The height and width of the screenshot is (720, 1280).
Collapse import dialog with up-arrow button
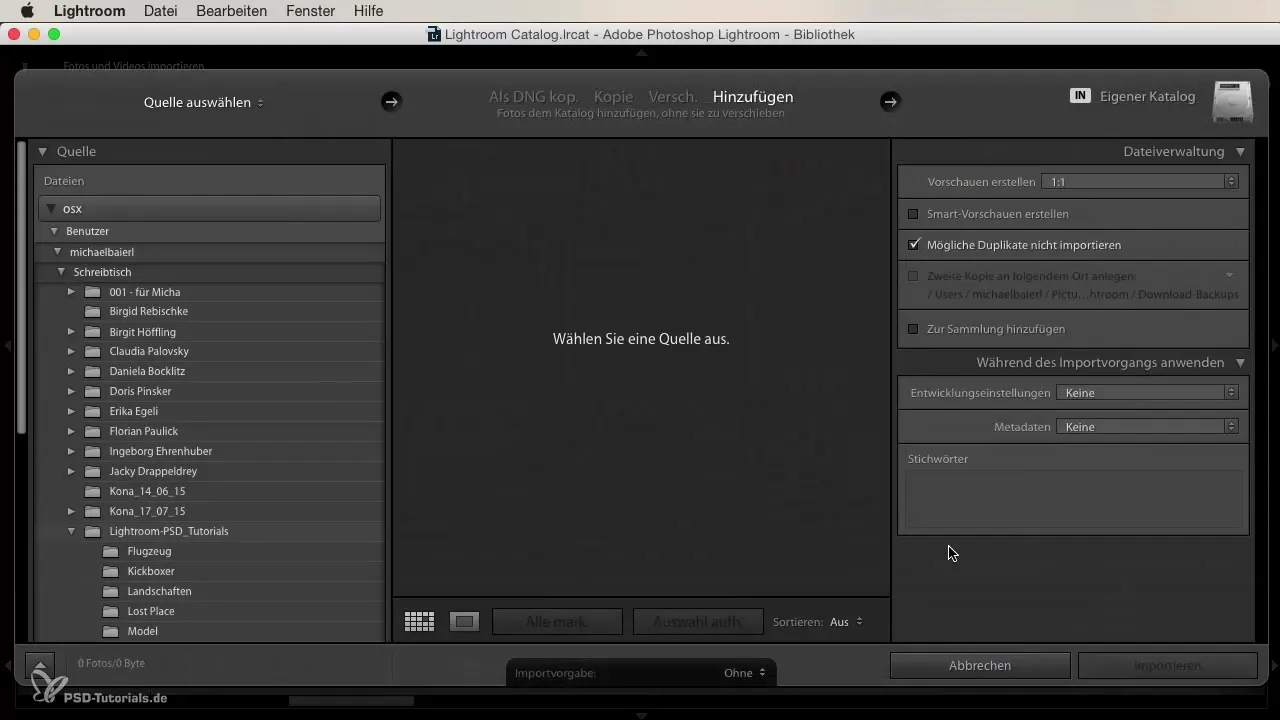point(39,665)
